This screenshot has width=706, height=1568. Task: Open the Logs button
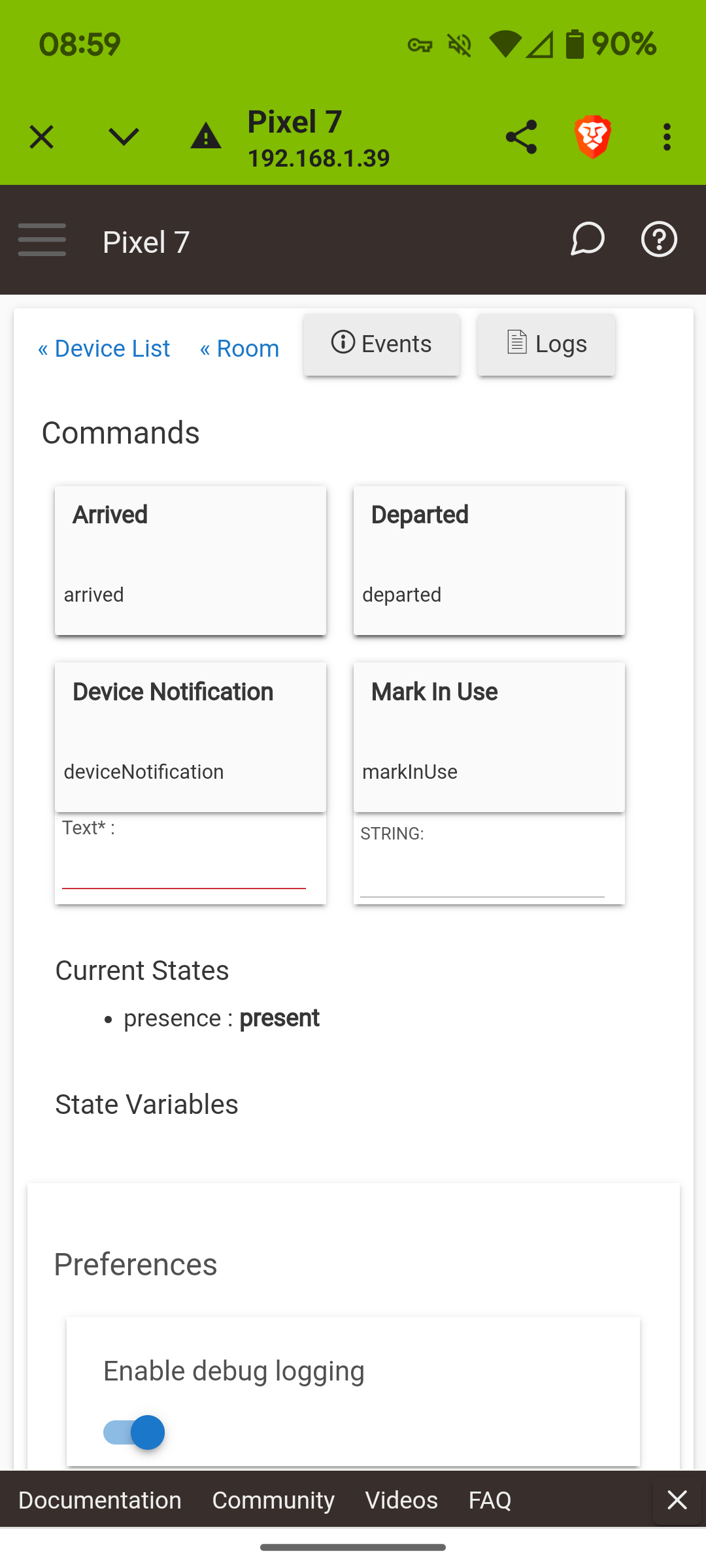click(x=546, y=344)
